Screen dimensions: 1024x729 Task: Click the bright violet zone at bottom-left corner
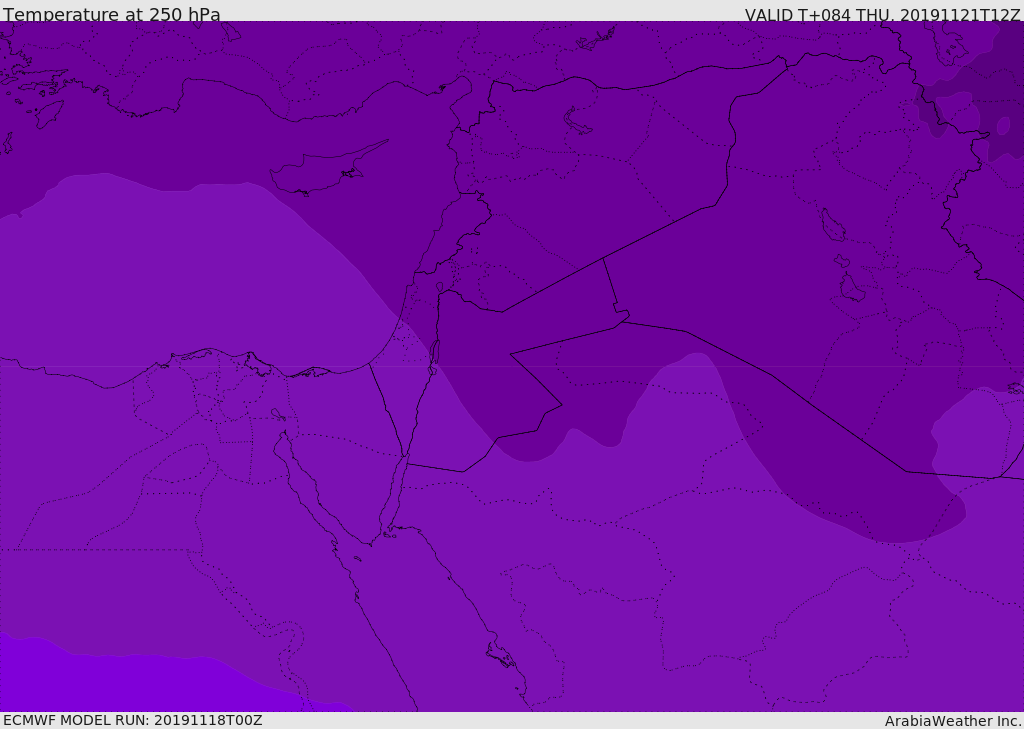(131, 683)
